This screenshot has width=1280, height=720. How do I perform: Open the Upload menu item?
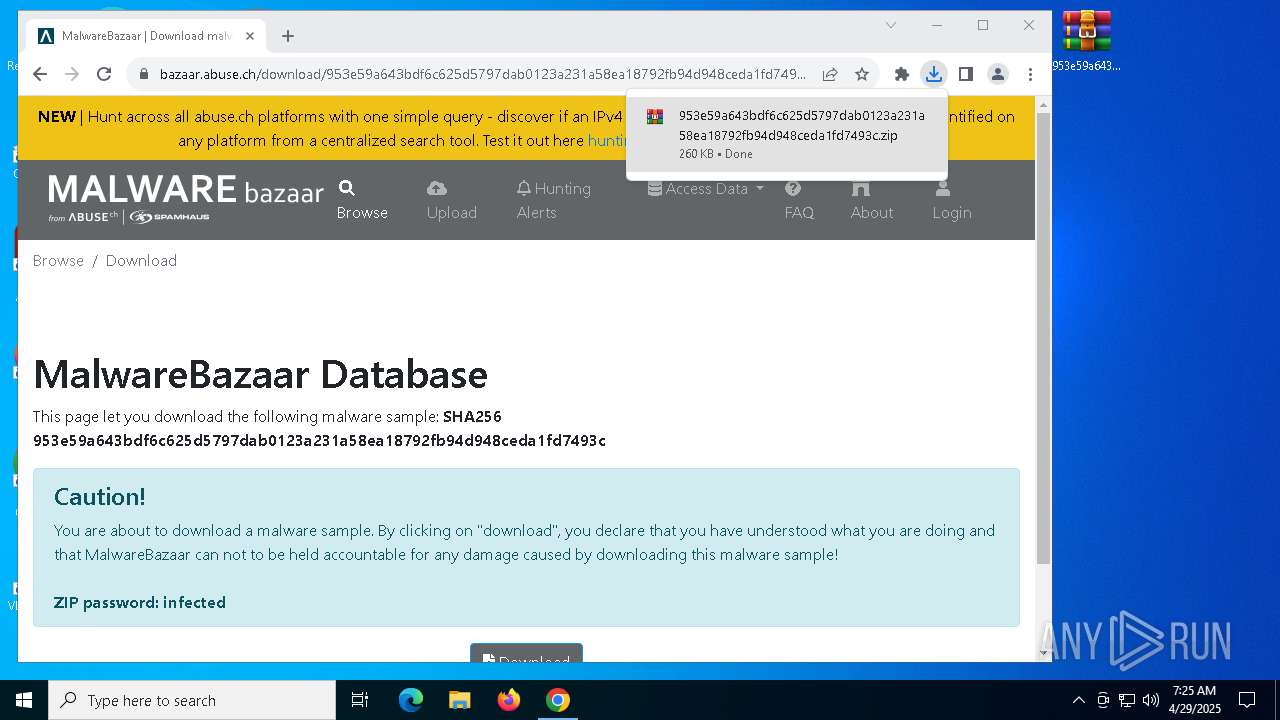pos(452,200)
